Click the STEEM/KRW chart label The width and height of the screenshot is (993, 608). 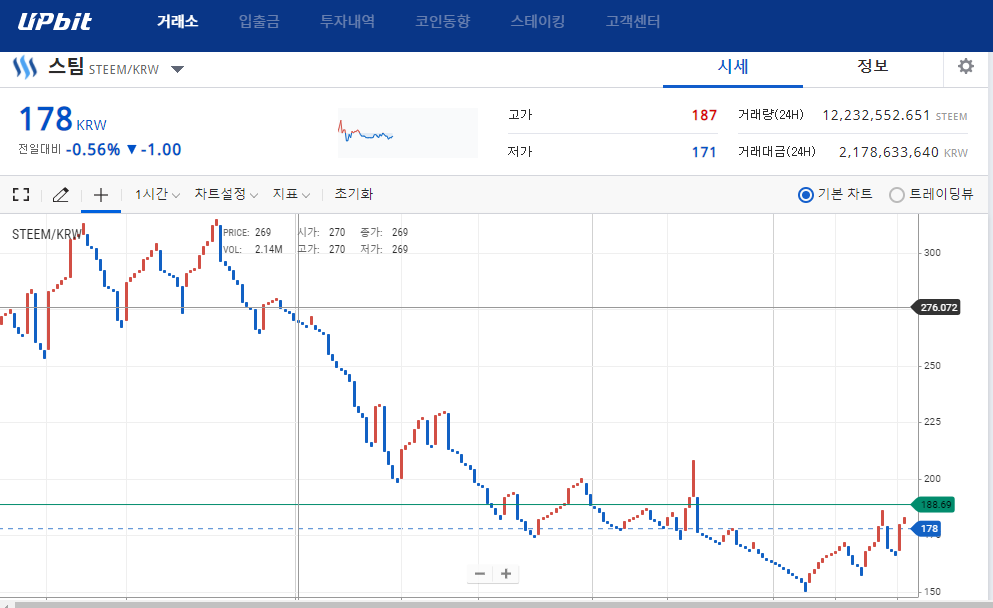click(x=47, y=234)
